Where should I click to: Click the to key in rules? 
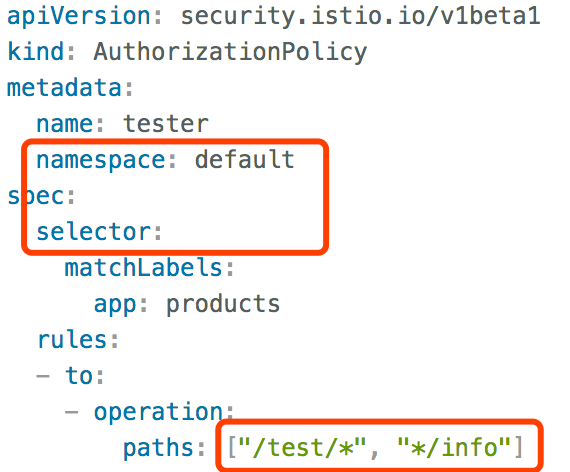tap(79, 375)
